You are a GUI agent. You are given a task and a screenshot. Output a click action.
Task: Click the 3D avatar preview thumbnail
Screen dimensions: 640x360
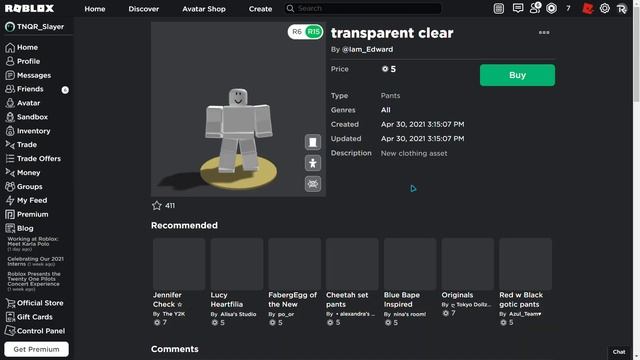tap(238, 109)
